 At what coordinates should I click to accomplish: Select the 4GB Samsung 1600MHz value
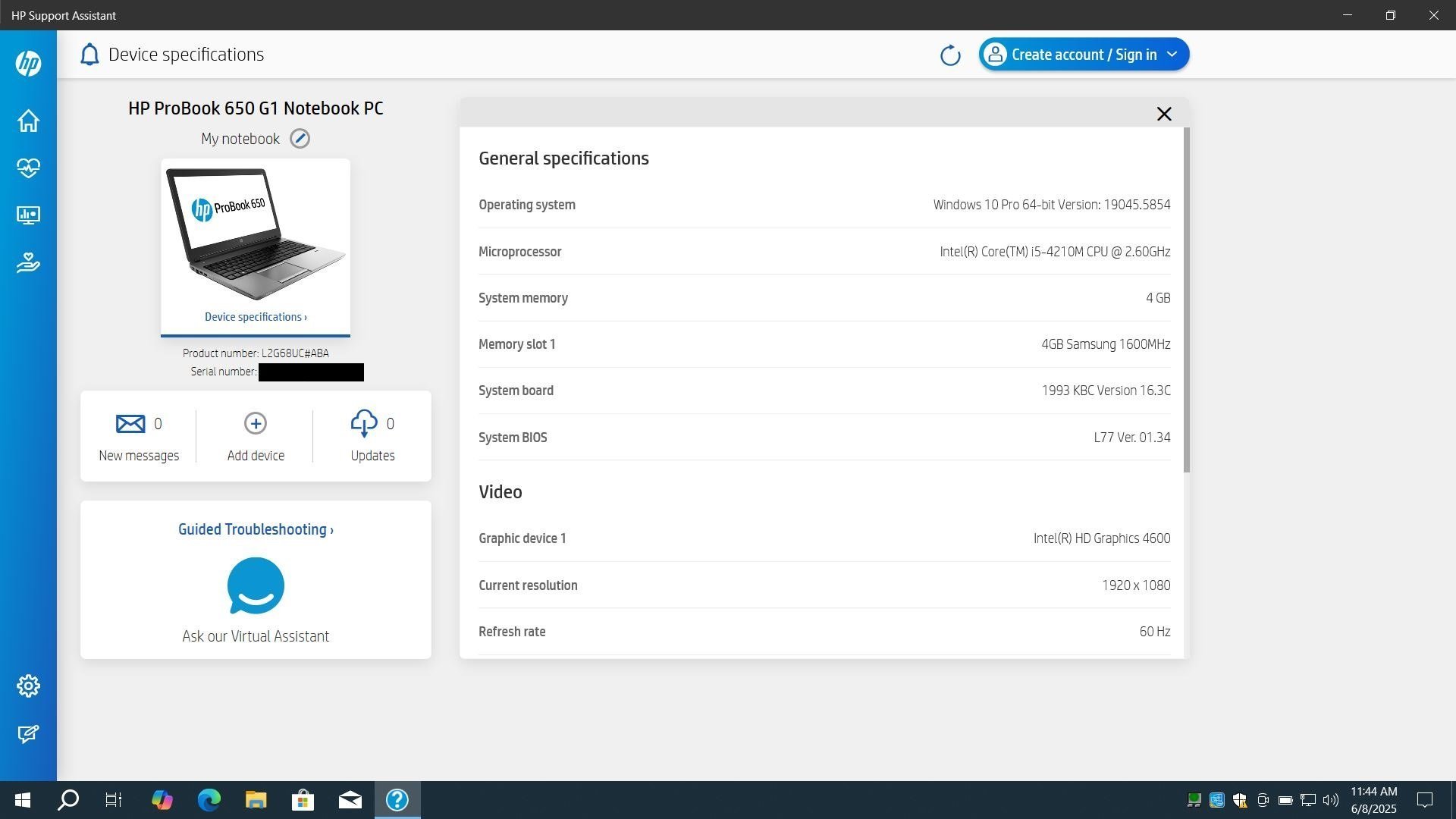click(x=1106, y=344)
